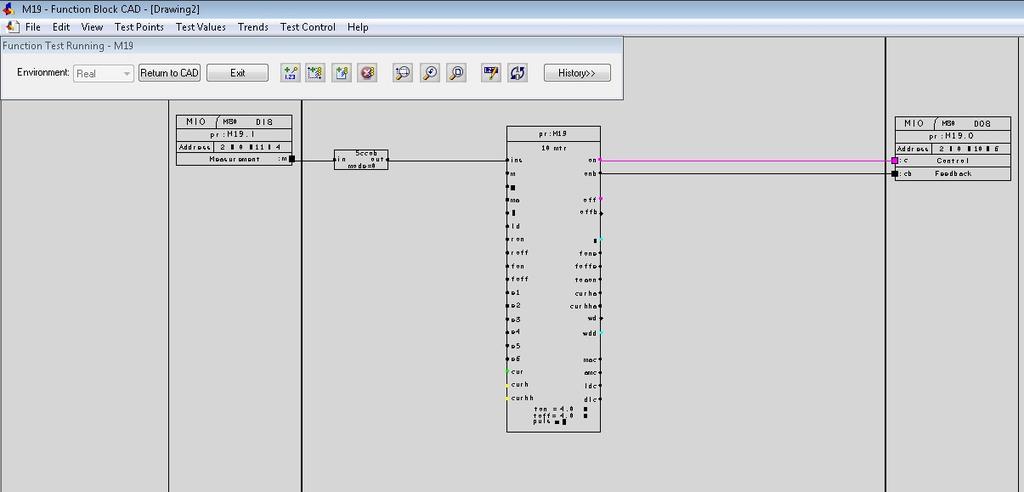Open the Test Points menu
1024x492 pixels.
139,27
